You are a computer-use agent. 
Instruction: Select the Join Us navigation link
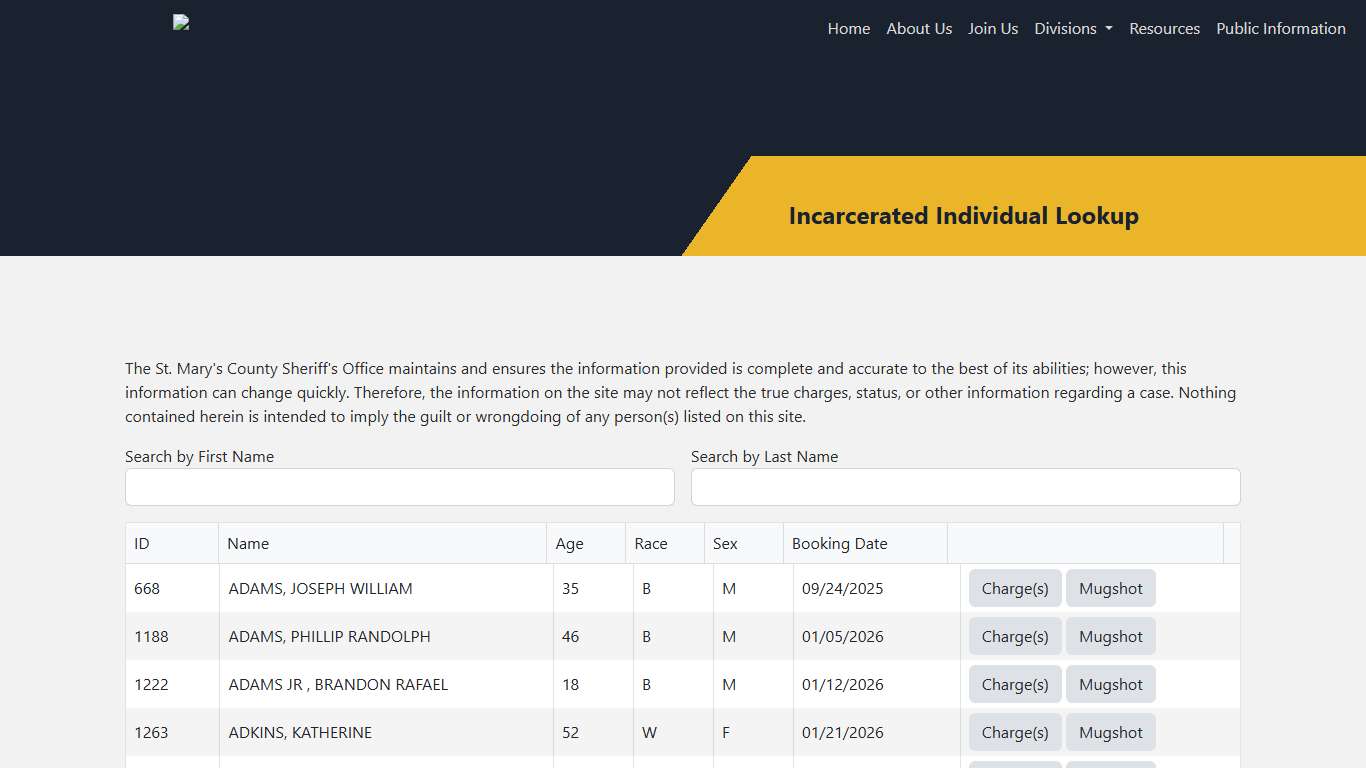[x=992, y=28]
